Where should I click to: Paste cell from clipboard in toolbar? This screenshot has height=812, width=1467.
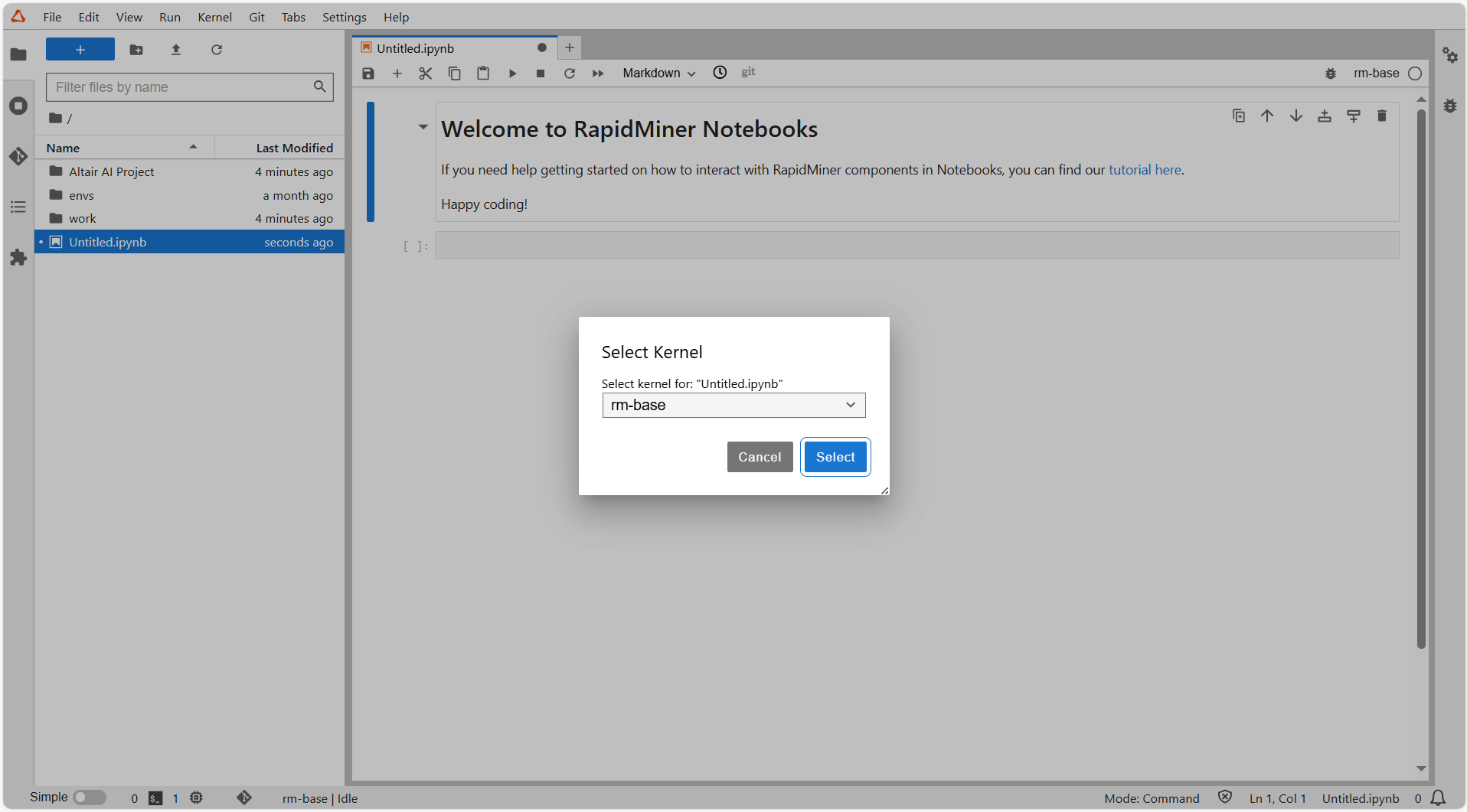[x=483, y=73]
